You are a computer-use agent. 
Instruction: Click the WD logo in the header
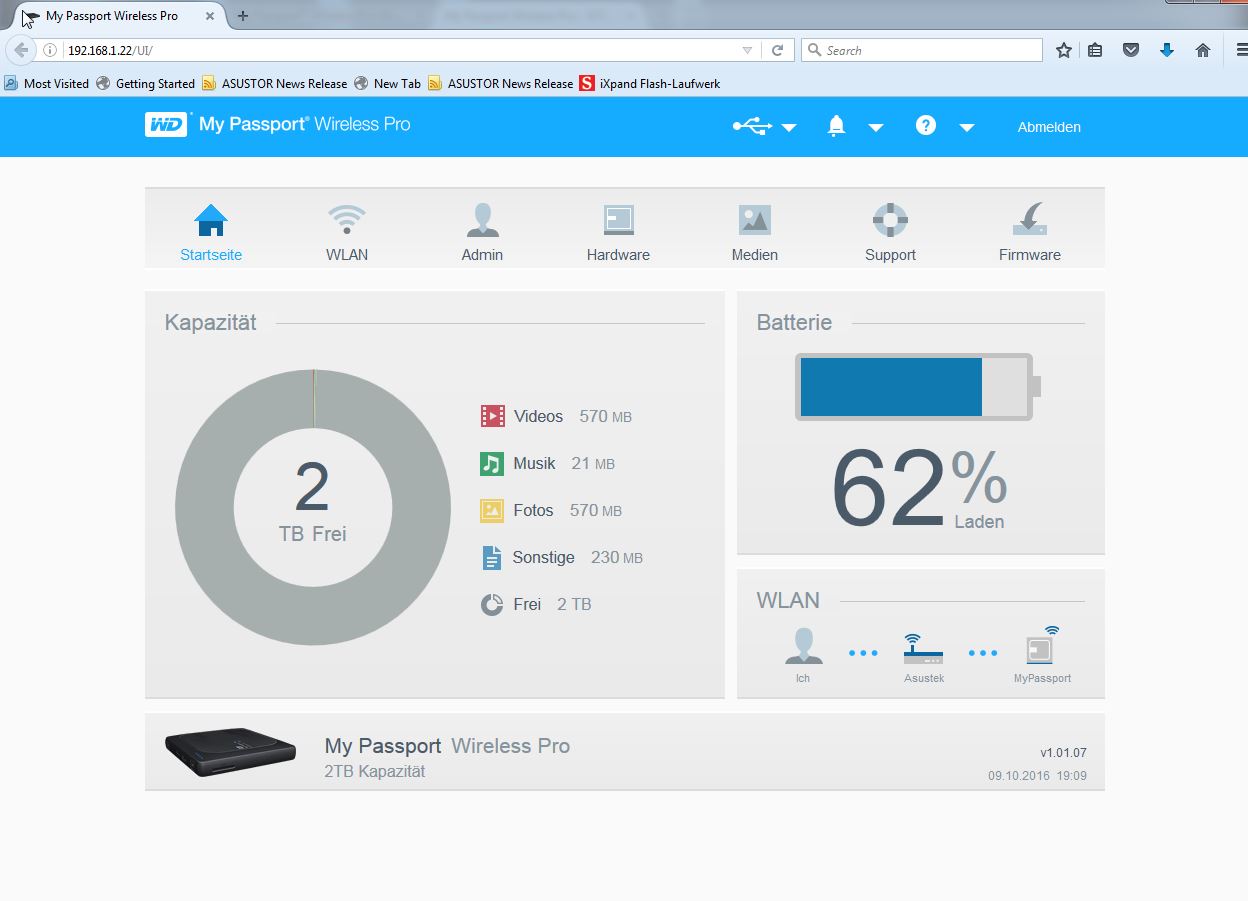tap(166, 124)
